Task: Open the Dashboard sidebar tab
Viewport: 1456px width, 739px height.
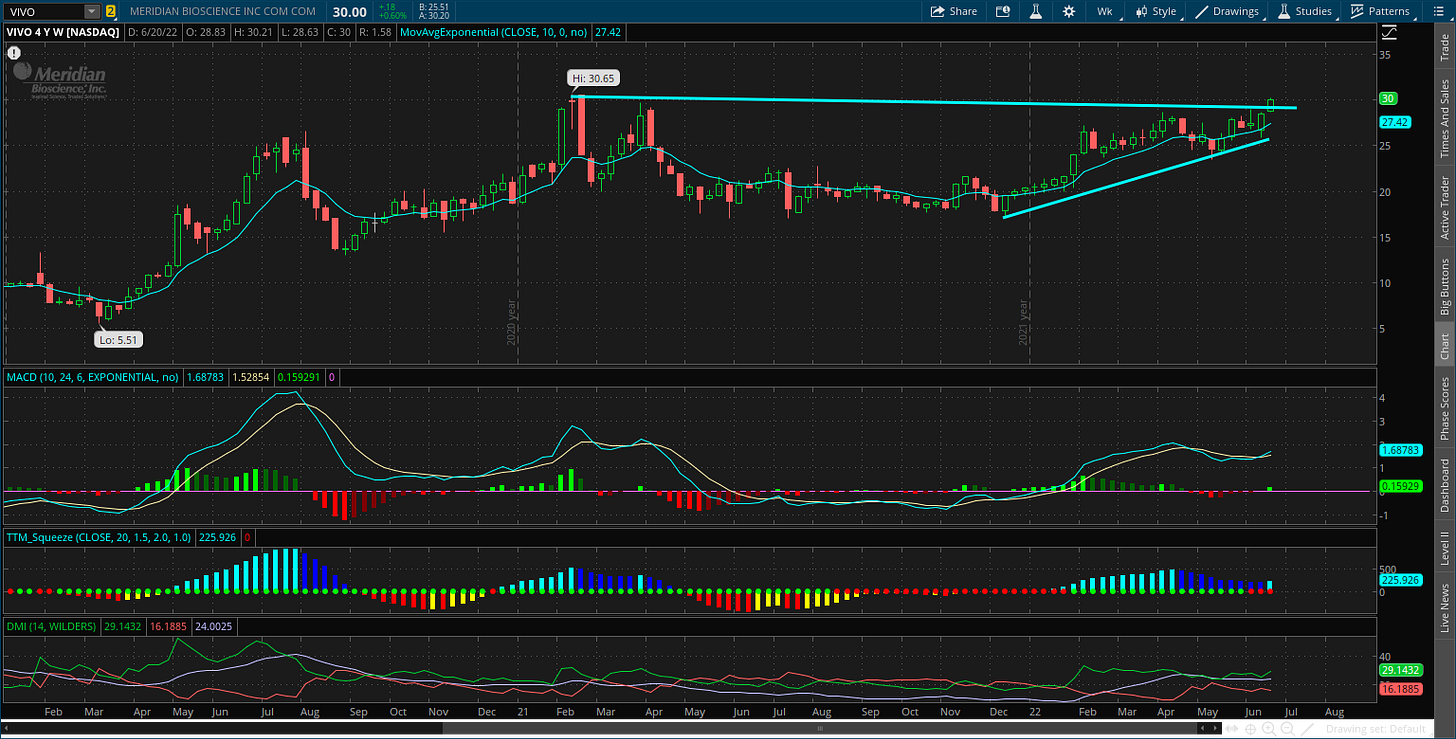Action: [1444, 485]
